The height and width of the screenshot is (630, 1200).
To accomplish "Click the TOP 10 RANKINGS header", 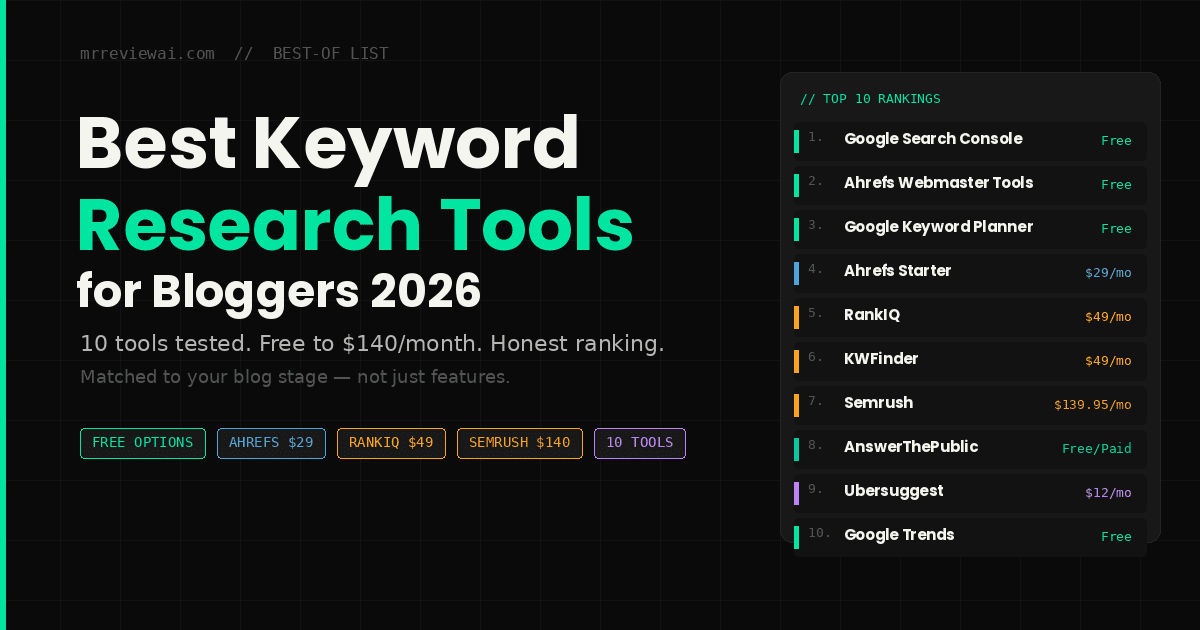I will (x=870, y=99).
